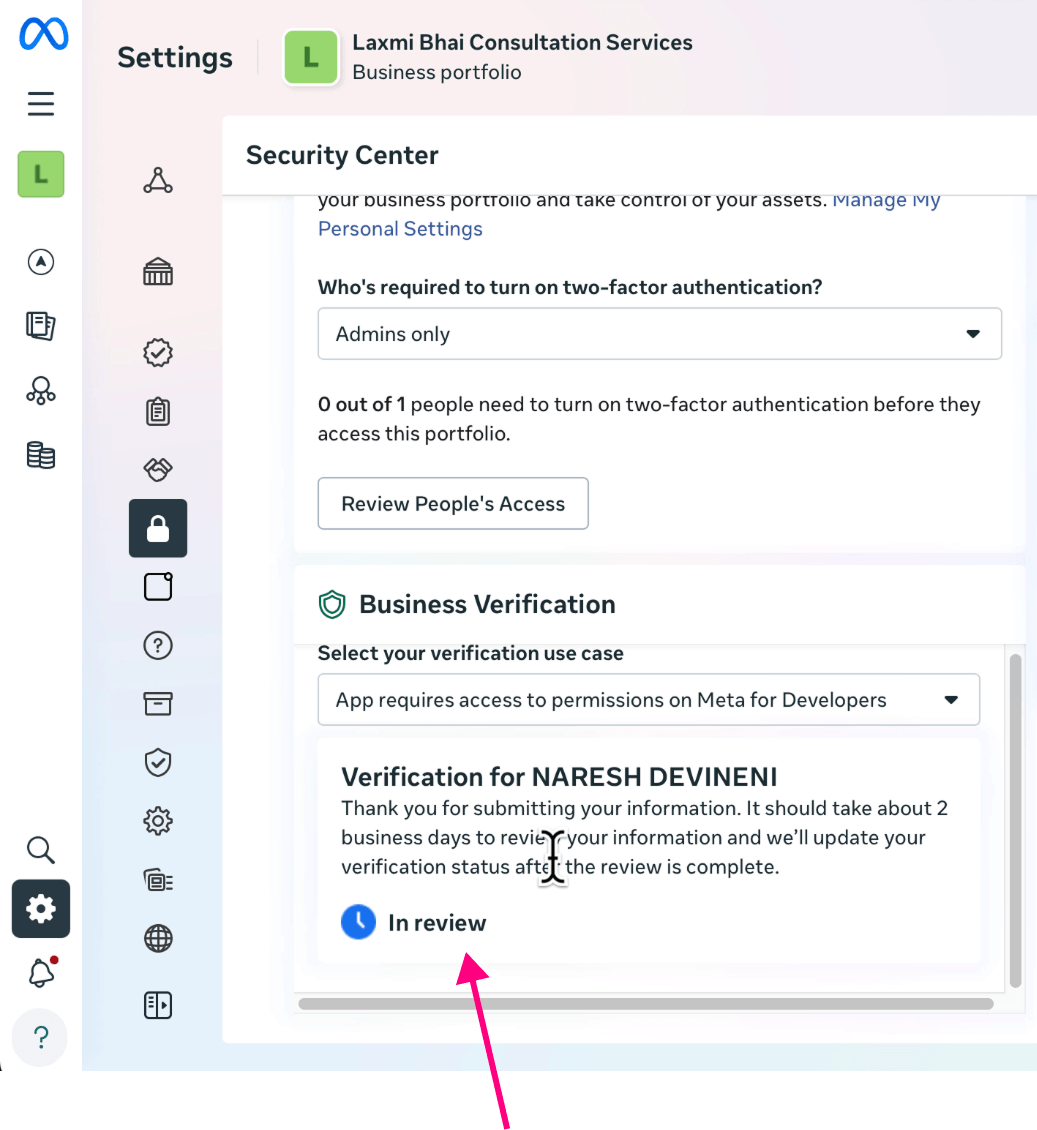The image size is (1037, 1130).
Task: Open the pages/news icon in left rail
Action: click(41, 326)
